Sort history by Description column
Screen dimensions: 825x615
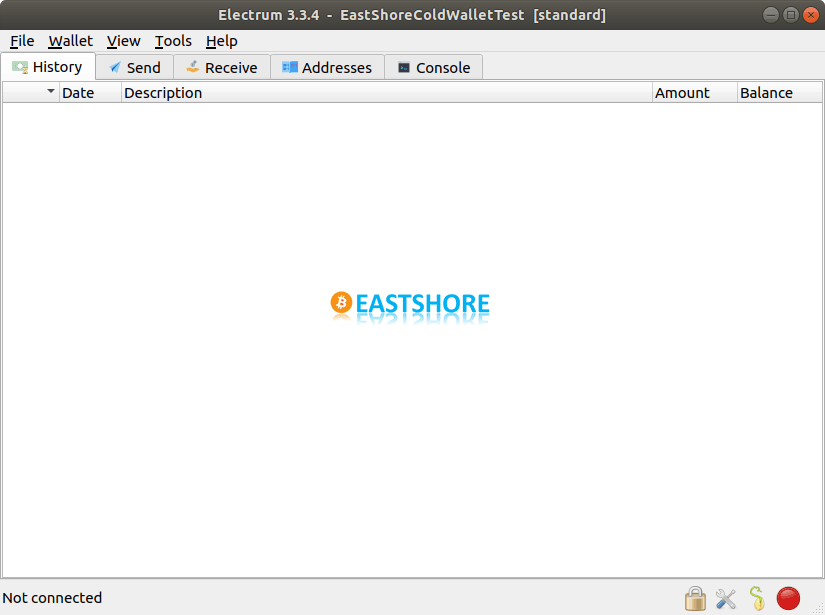tap(387, 93)
